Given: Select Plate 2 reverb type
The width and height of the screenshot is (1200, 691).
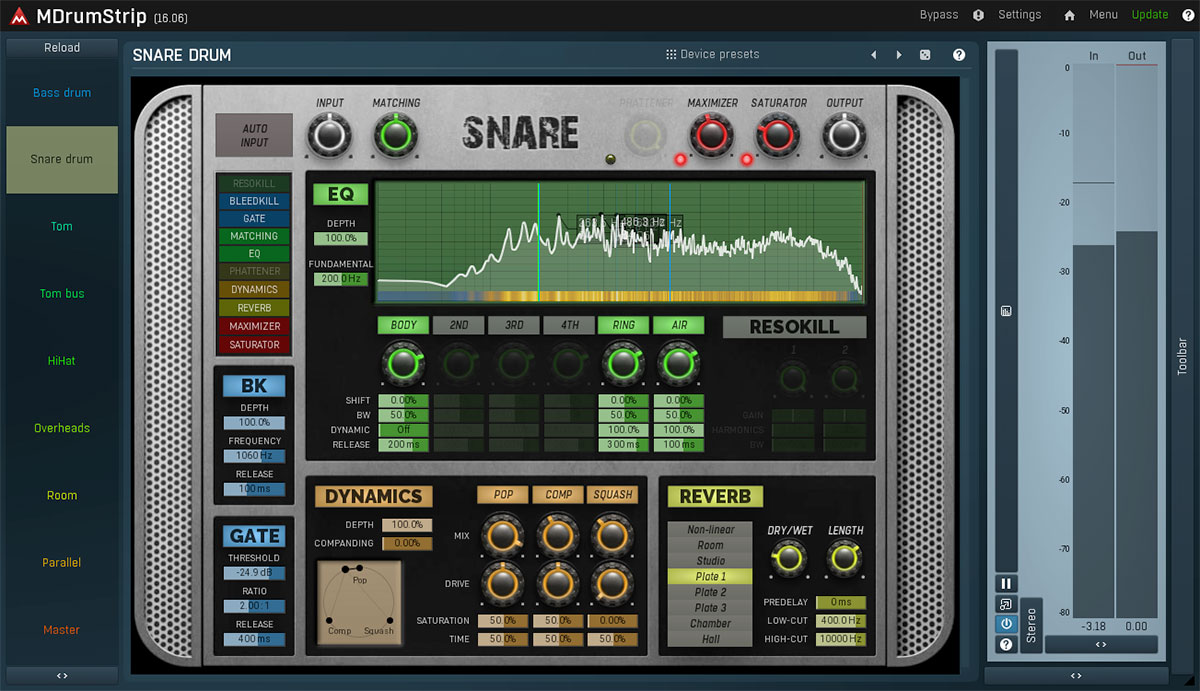Looking at the screenshot, I should click(710, 592).
